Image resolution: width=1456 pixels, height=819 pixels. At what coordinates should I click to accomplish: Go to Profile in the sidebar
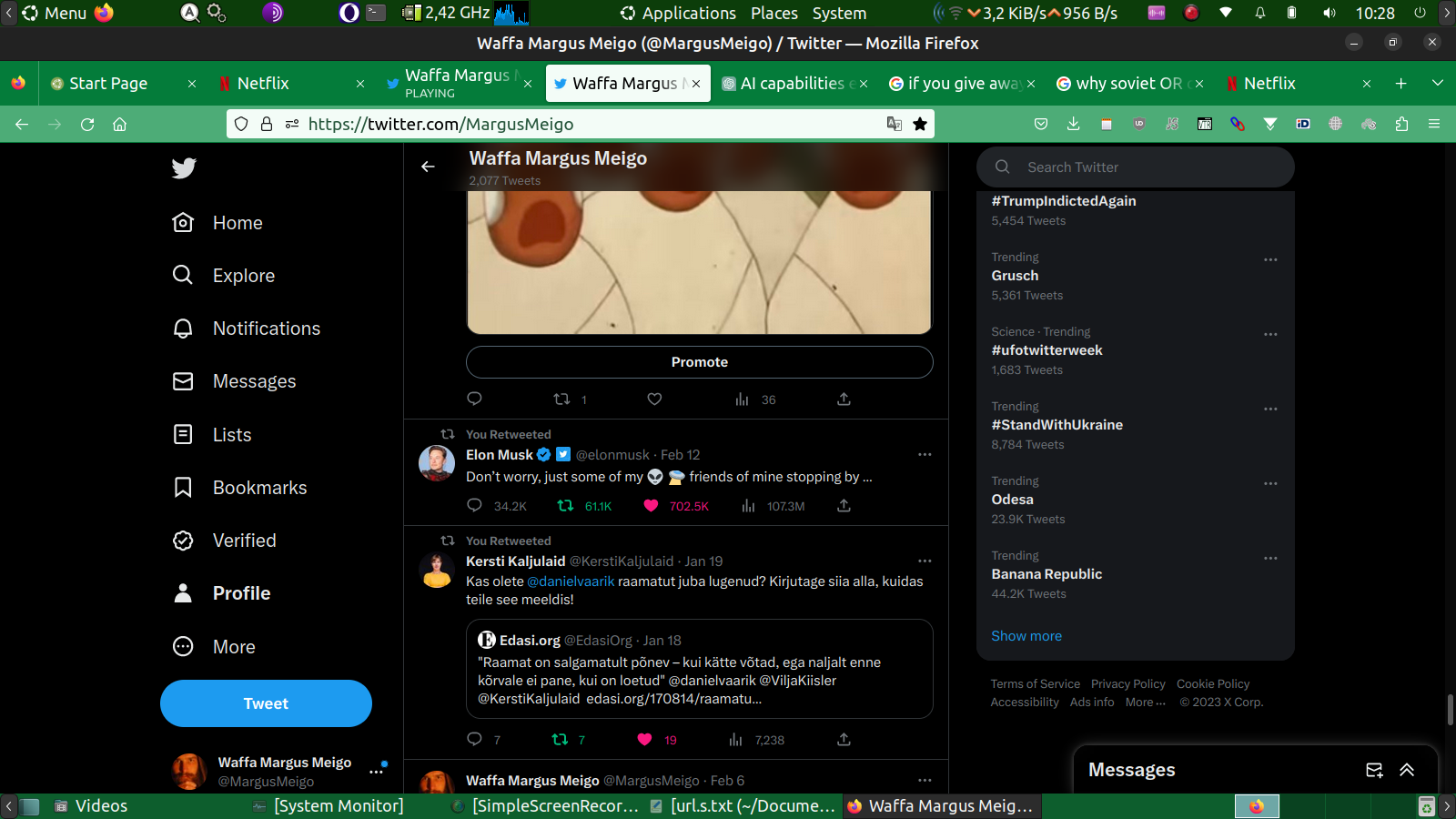(x=222, y=593)
